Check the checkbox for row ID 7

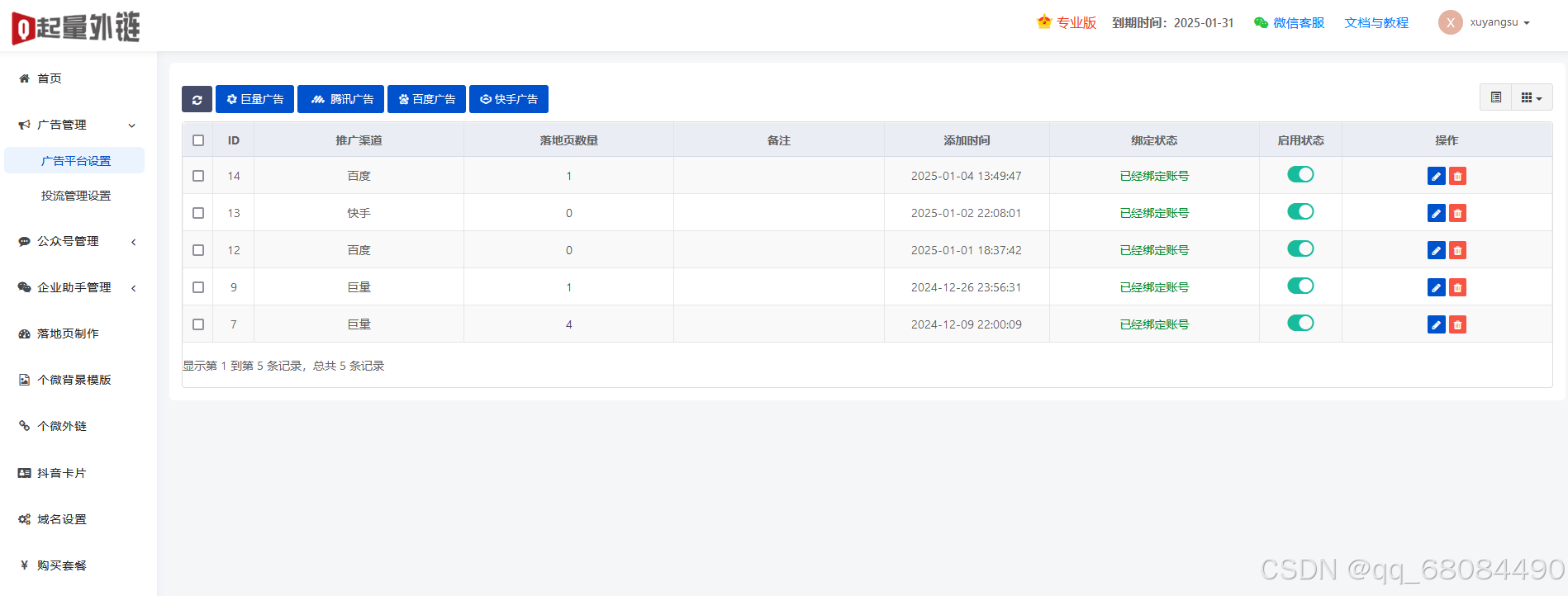(198, 324)
